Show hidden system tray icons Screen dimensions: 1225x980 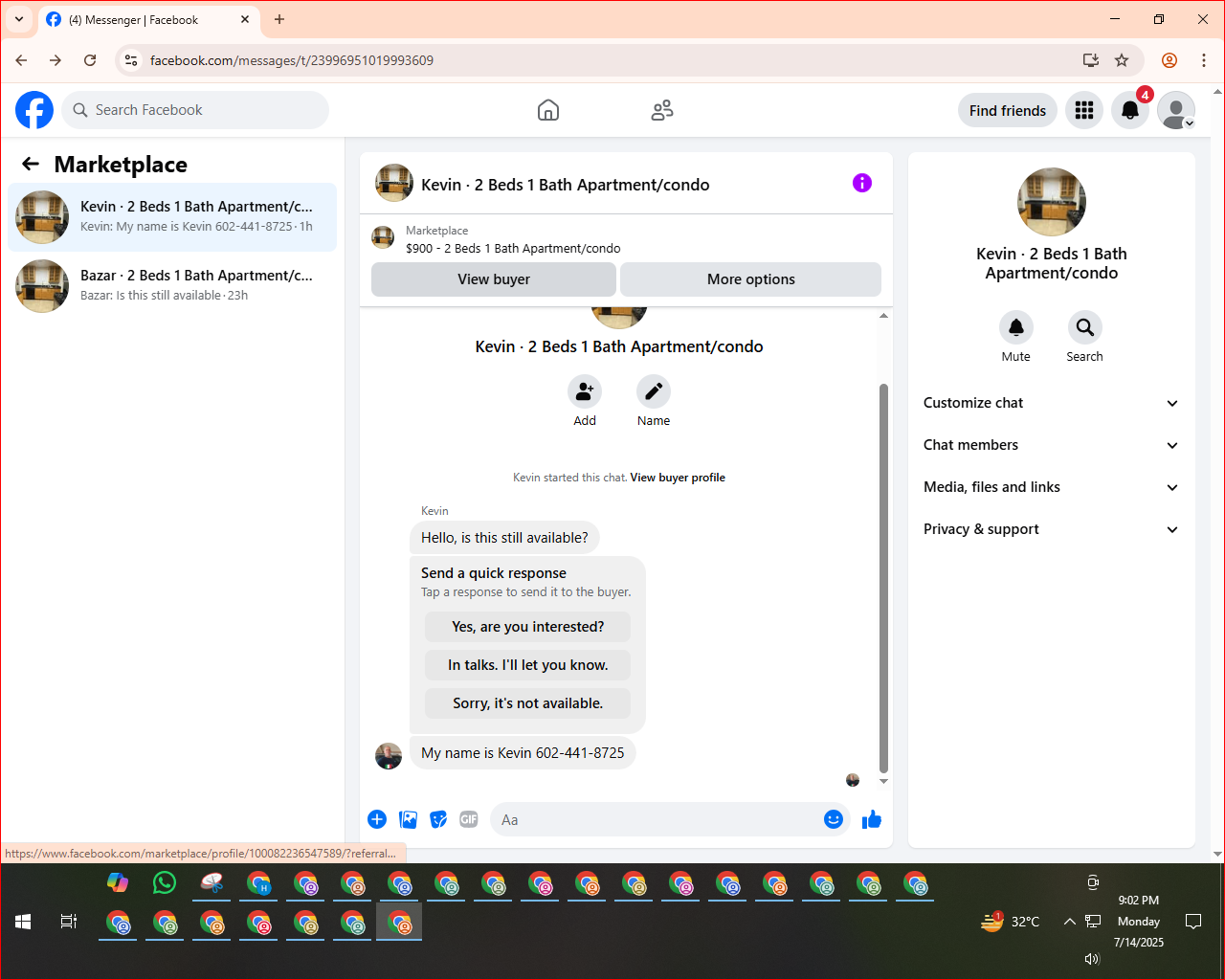click(1069, 922)
